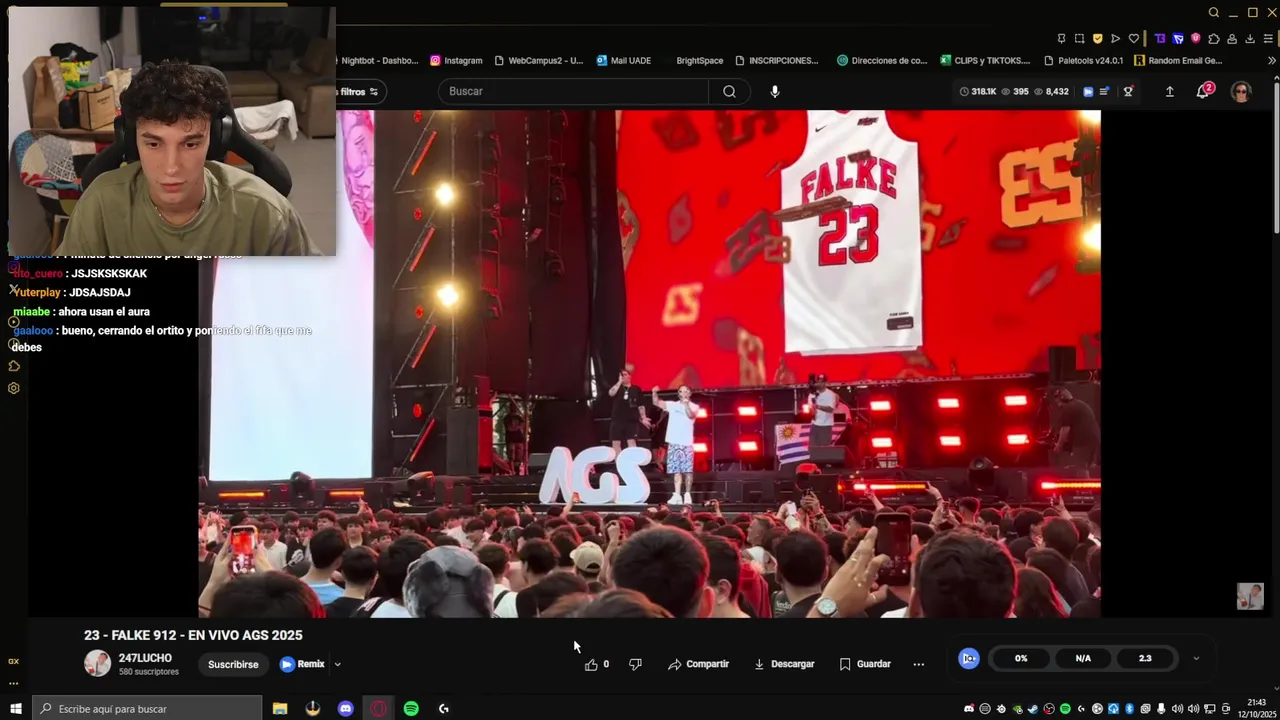Open the browser easy setup sliders icon

(x=1268, y=39)
